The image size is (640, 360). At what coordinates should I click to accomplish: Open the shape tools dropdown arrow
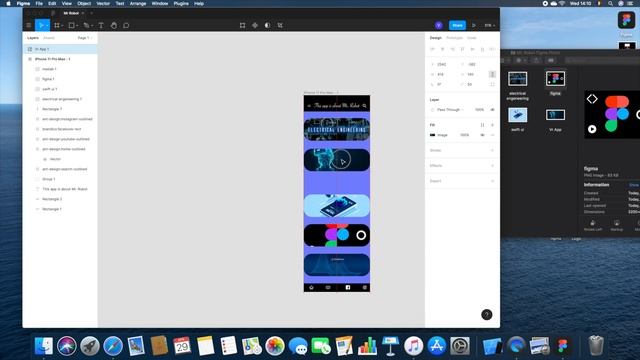coord(77,25)
